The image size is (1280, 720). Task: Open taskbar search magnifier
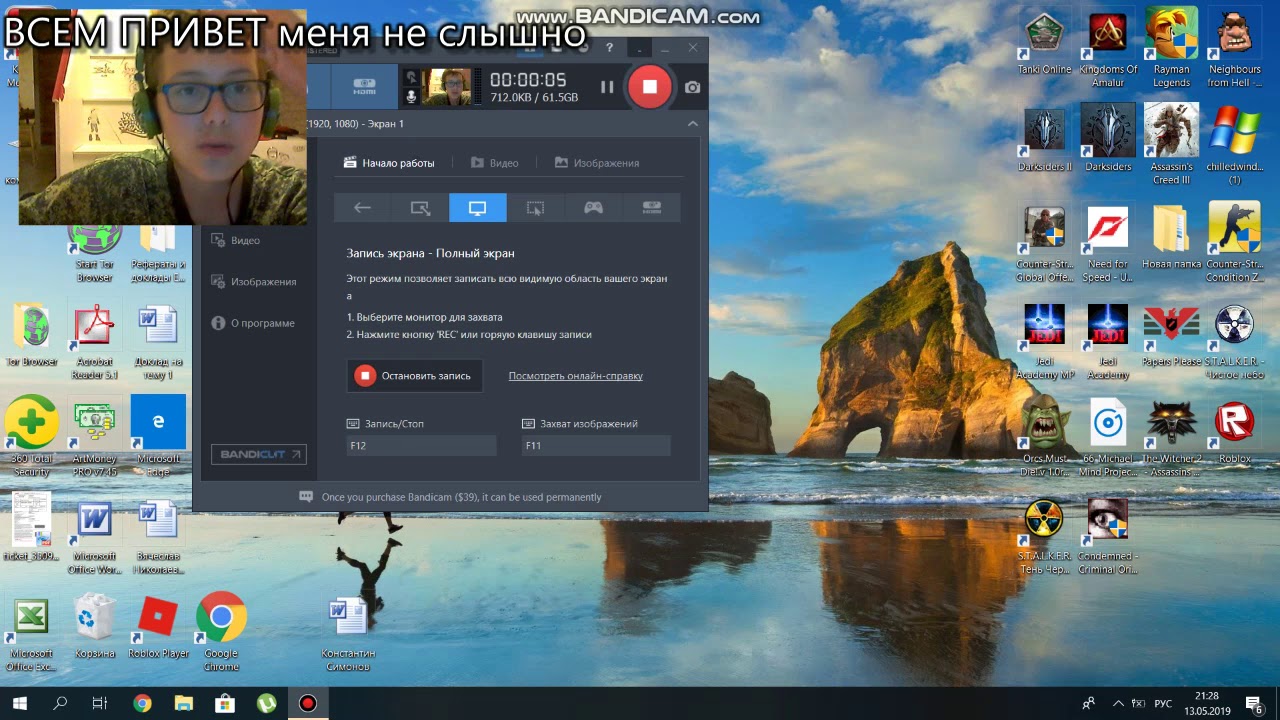pos(59,703)
